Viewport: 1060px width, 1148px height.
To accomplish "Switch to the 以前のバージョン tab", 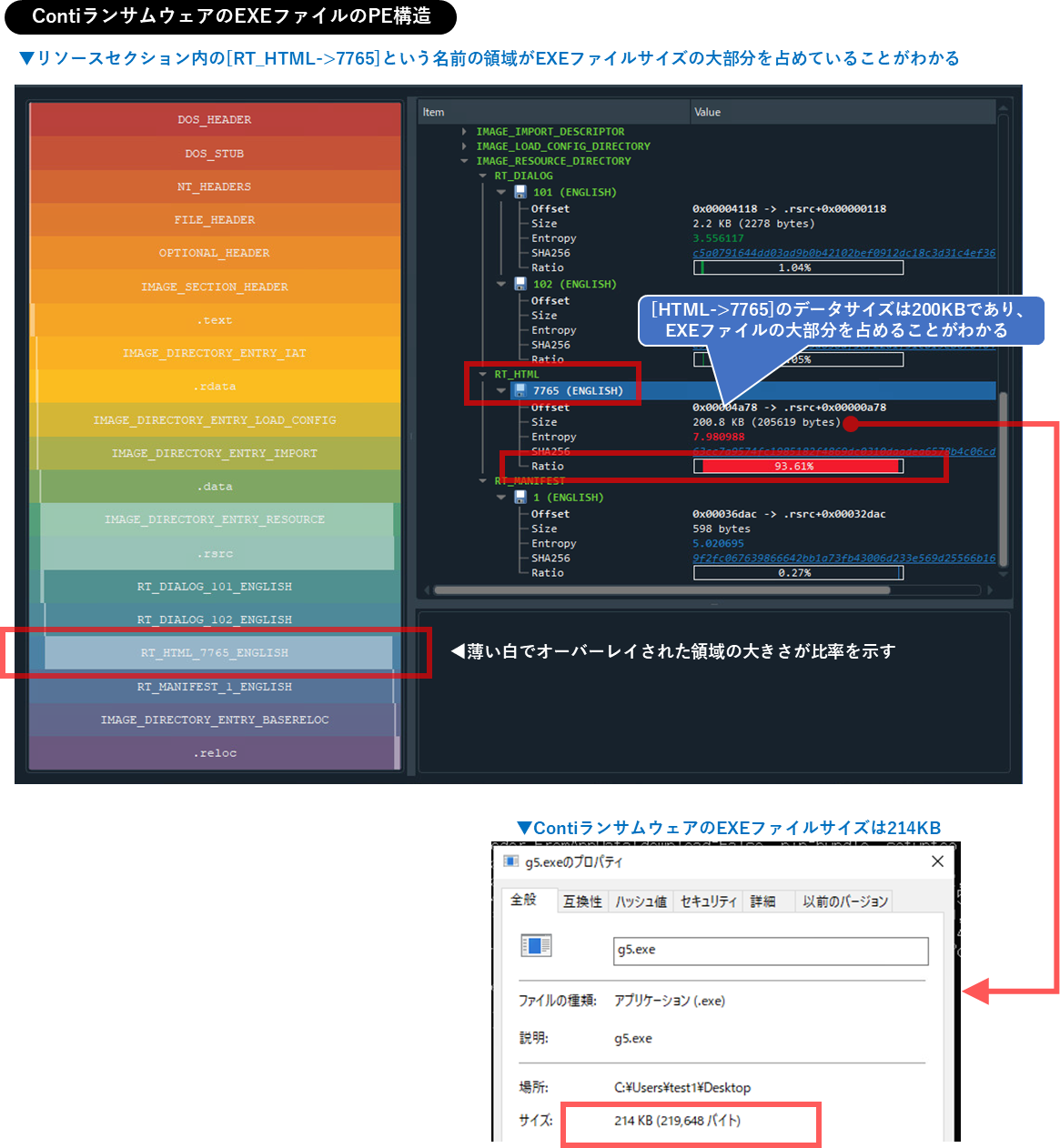I will pyautogui.click(x=844, y=901).
